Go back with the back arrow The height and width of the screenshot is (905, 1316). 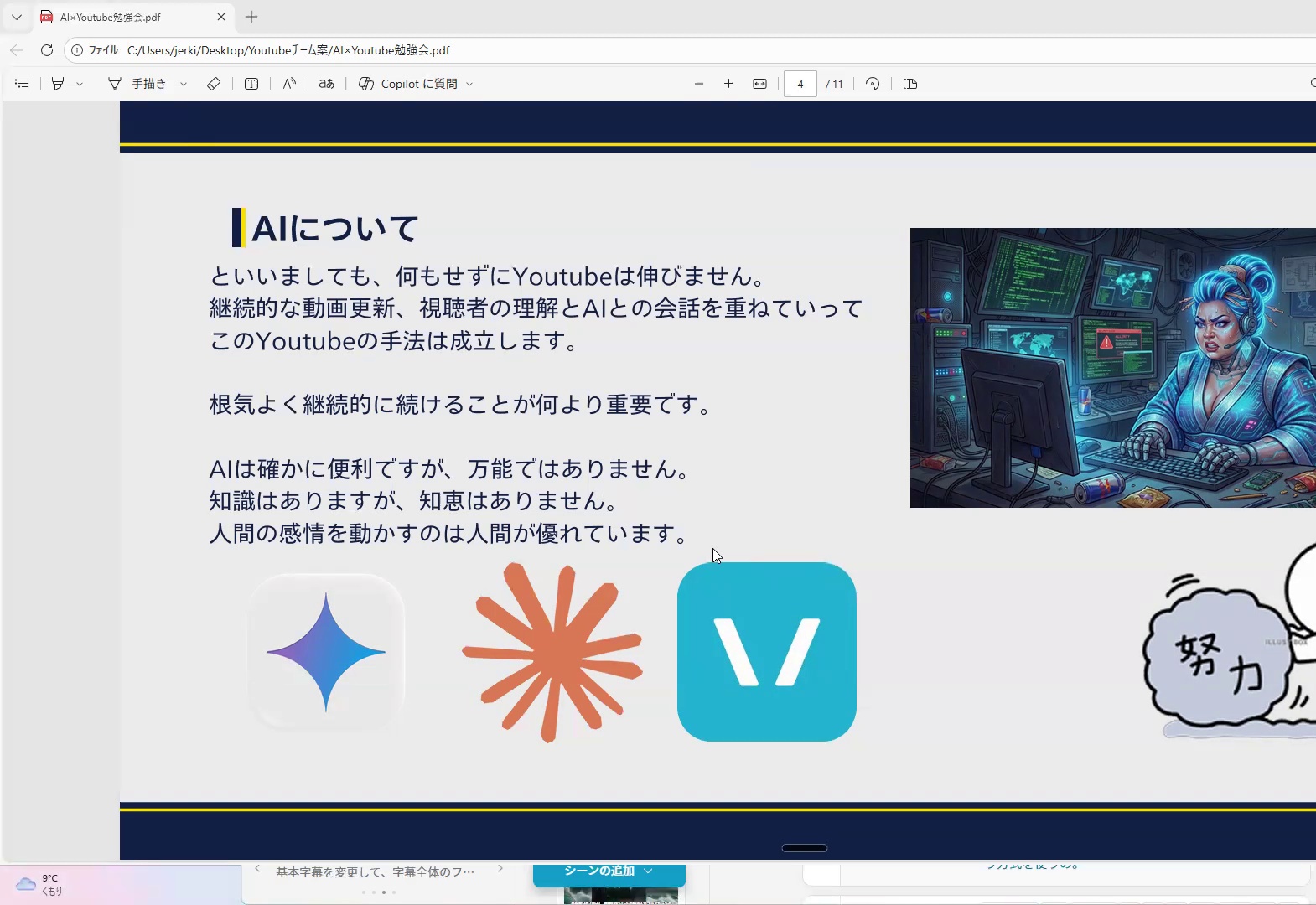(17, 50)
